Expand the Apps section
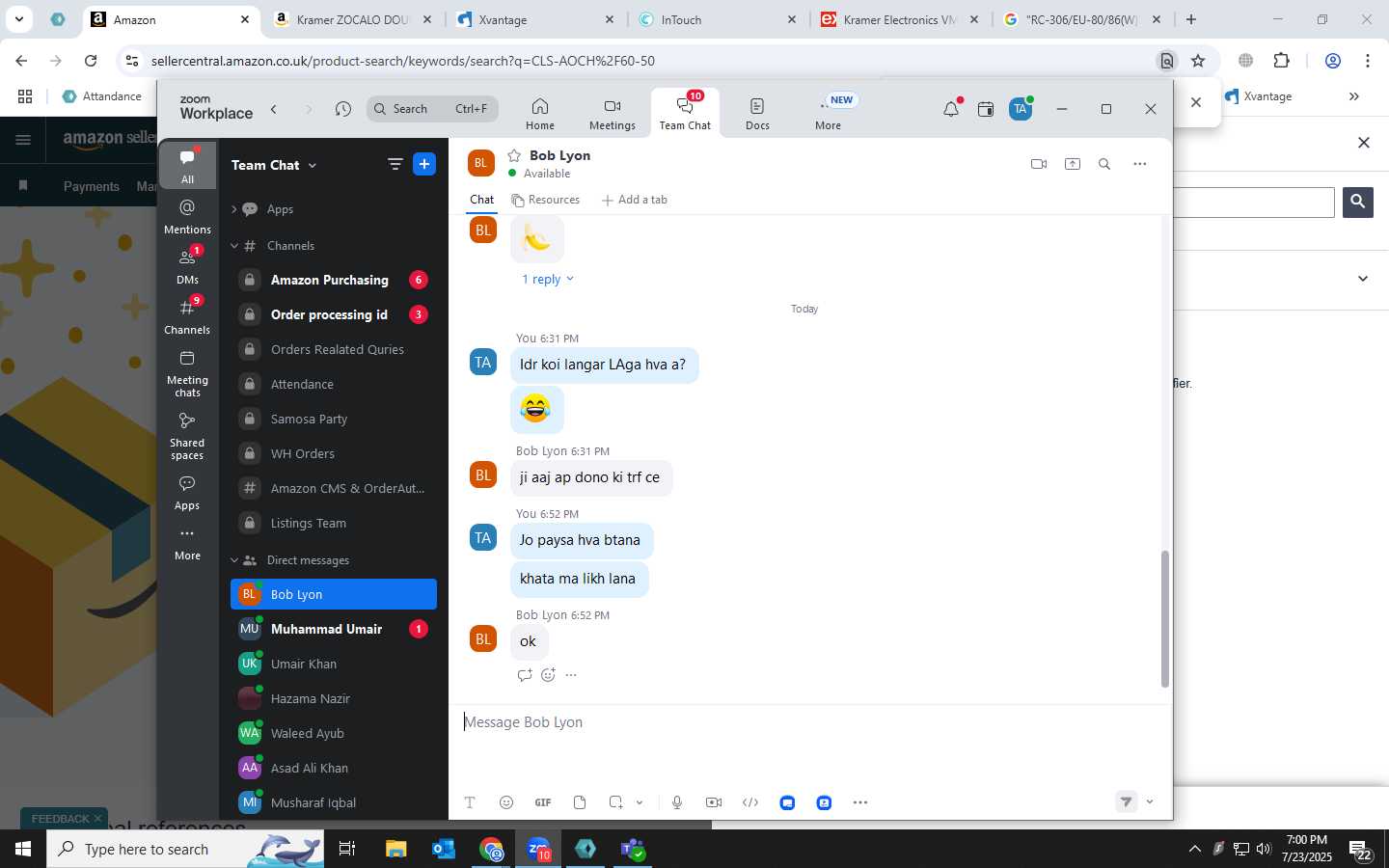Screen dimensions: 1389x868 coord(234,209)
